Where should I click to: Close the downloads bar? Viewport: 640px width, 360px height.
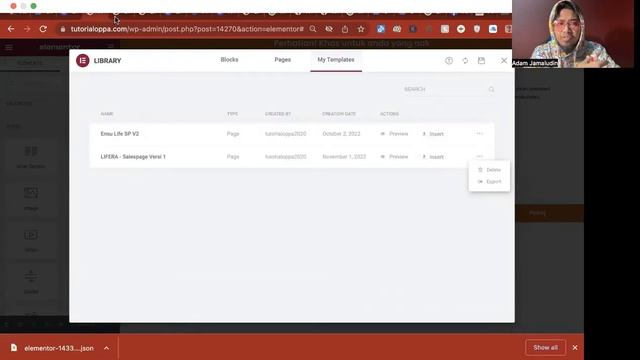coord(575,348)
